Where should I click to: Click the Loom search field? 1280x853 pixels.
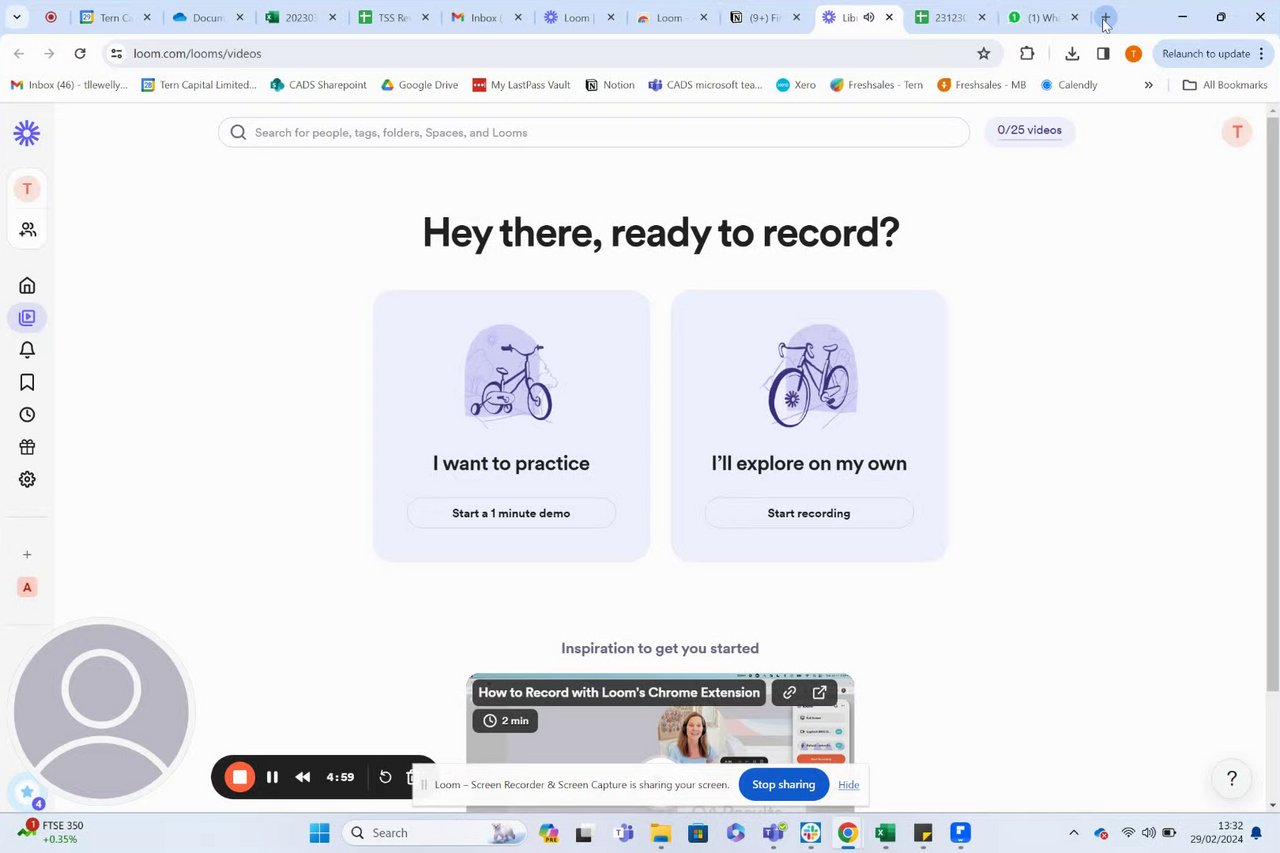coord(594,132)
